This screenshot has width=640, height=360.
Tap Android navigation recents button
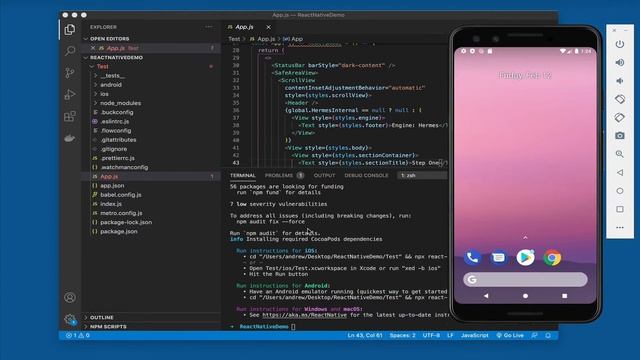click(564, 296)
